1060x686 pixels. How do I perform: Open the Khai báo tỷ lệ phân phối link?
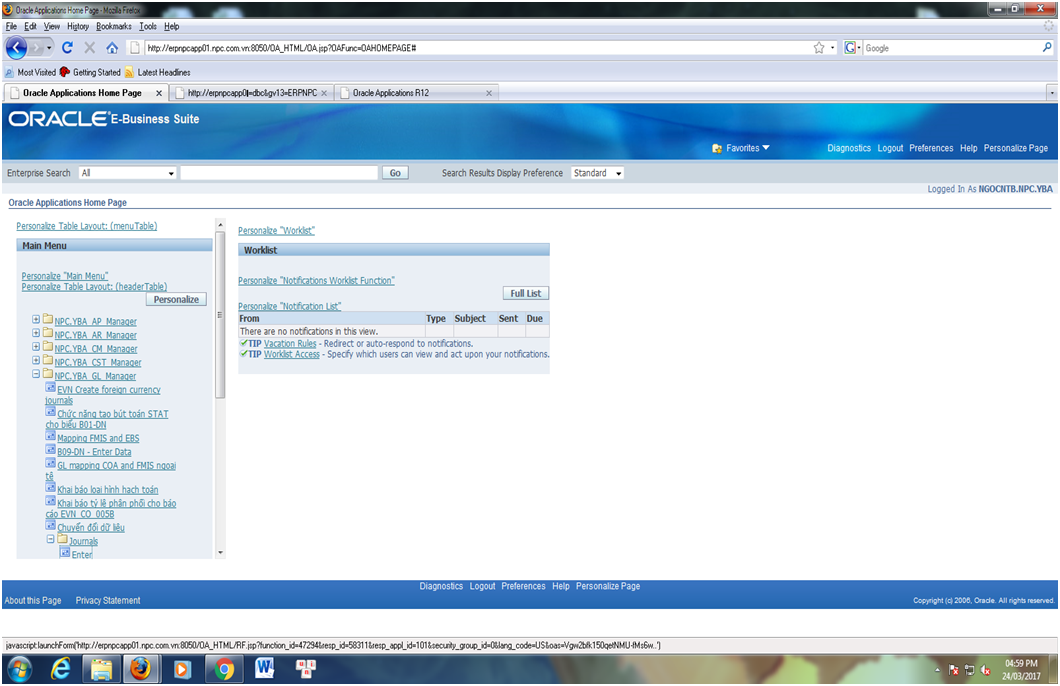pos(111,509)
